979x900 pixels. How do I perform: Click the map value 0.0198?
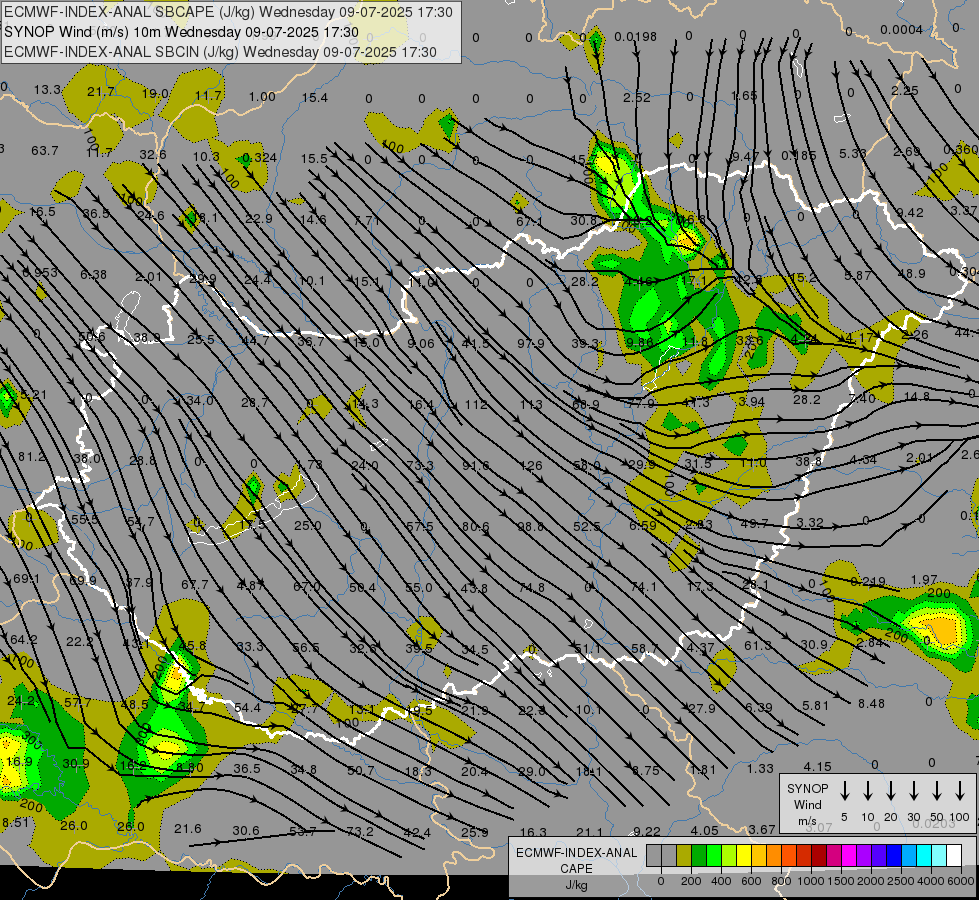(636, 37)
